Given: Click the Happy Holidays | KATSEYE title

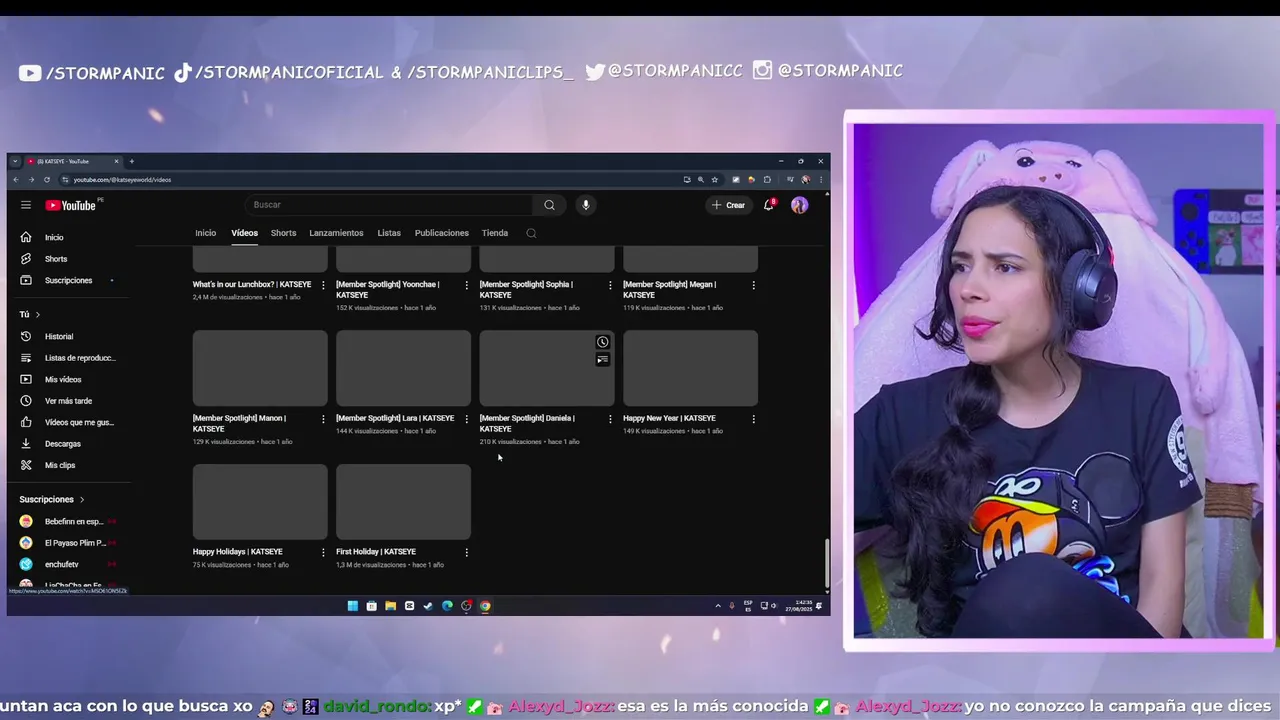Looking at the screenshot, I should 238,552.
